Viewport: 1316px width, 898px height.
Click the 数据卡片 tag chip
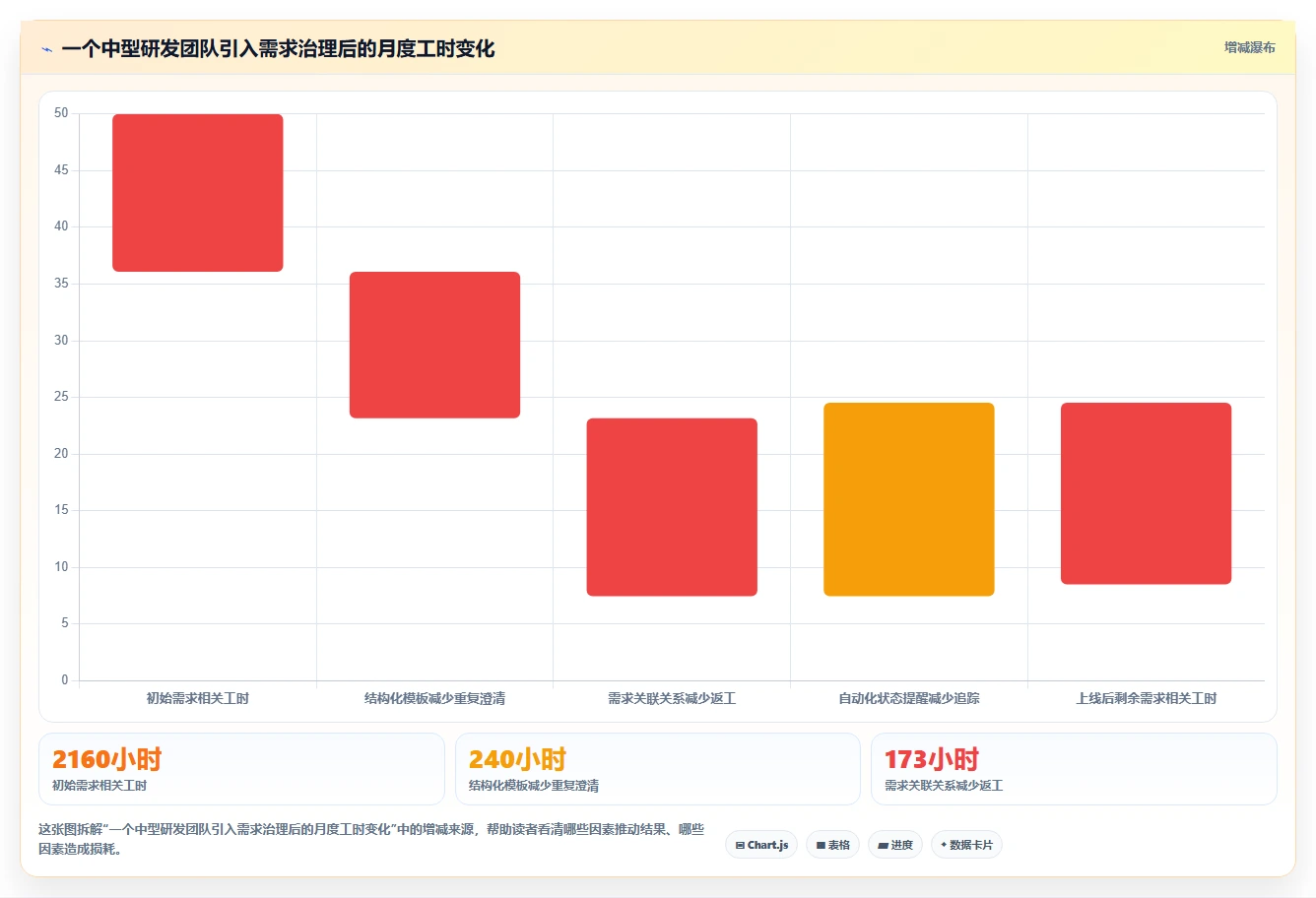pos(966,845)
